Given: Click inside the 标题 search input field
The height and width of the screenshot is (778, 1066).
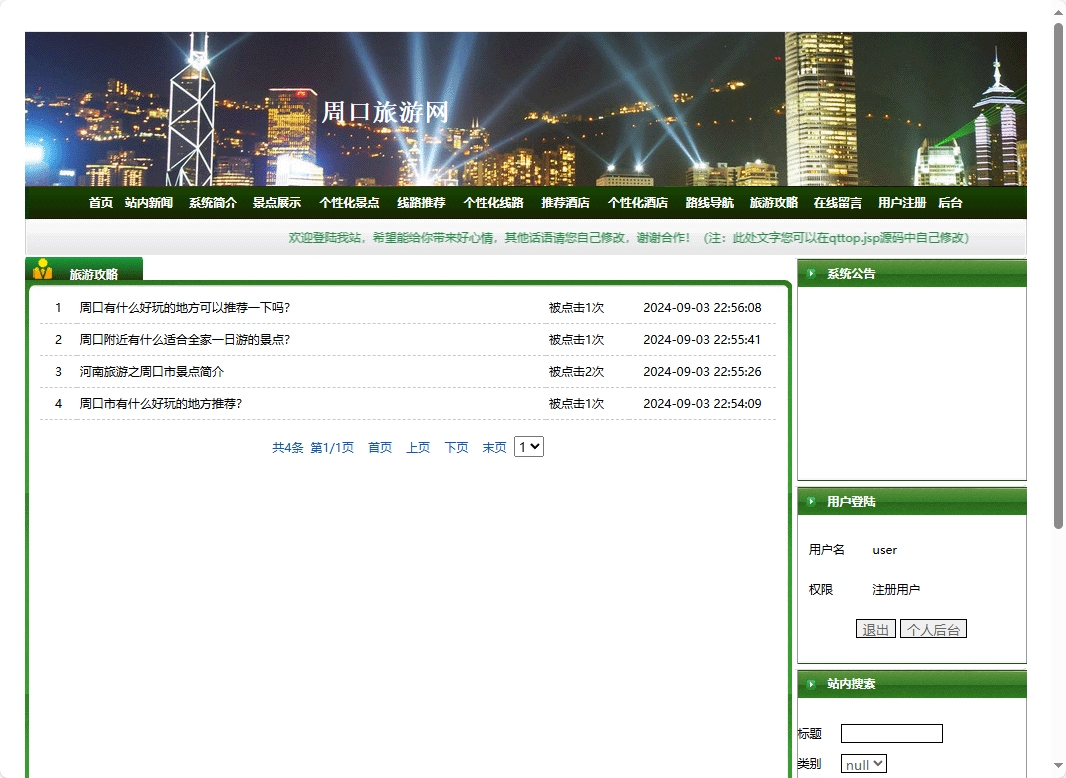Looking at the screenshot, I should tap(891, 733).
